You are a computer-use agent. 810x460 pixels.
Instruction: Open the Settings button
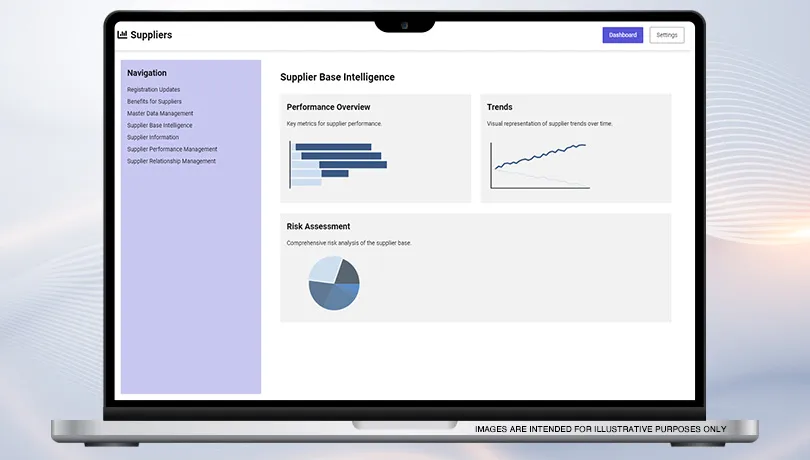(x=667, y=35)
